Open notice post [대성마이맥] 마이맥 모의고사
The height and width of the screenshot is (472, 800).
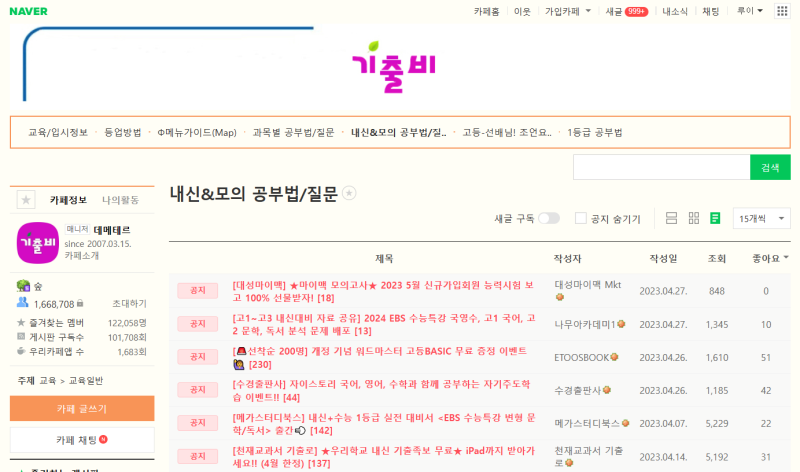point(383,291)
